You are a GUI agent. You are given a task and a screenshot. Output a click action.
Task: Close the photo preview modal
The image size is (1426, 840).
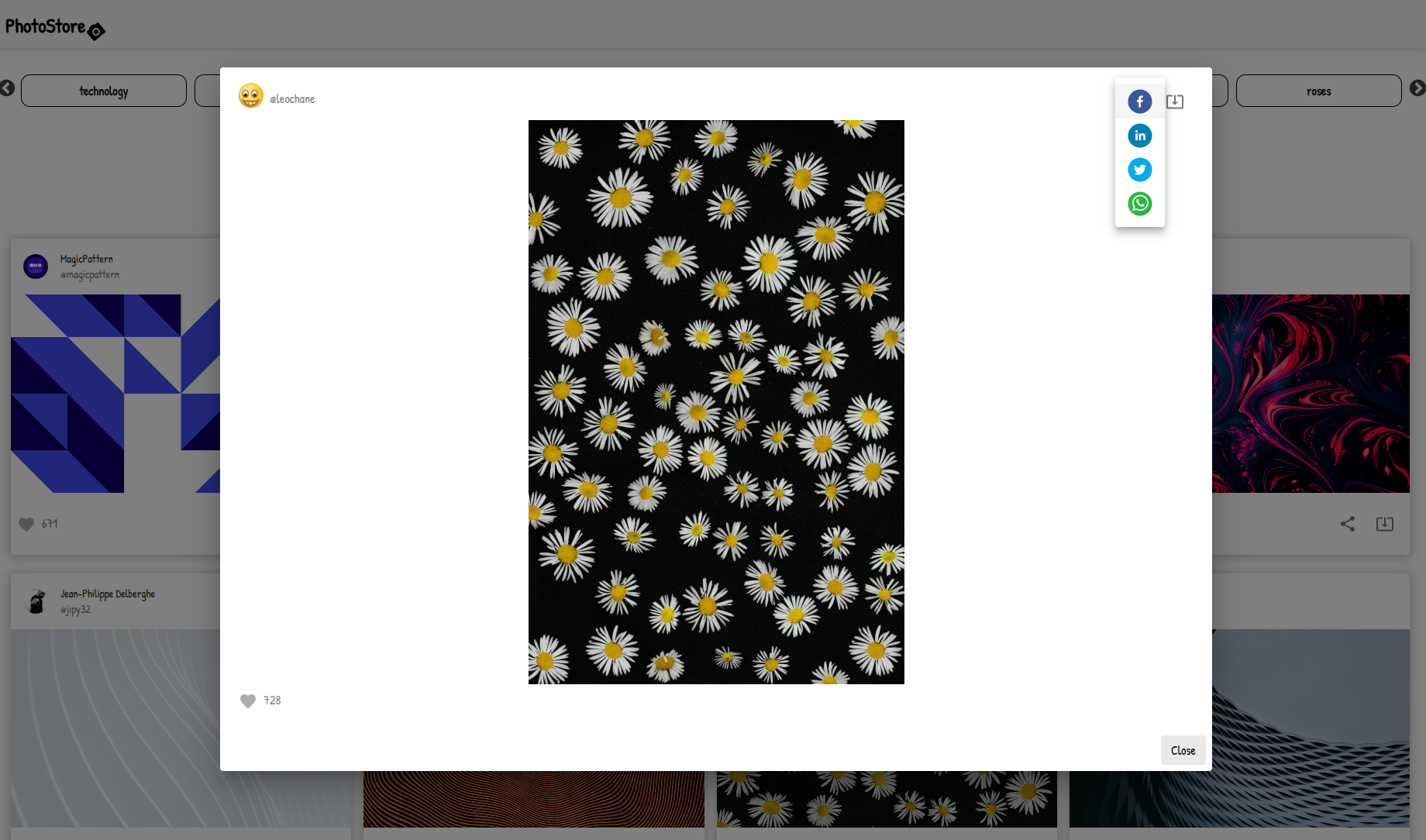point(1182,750)
